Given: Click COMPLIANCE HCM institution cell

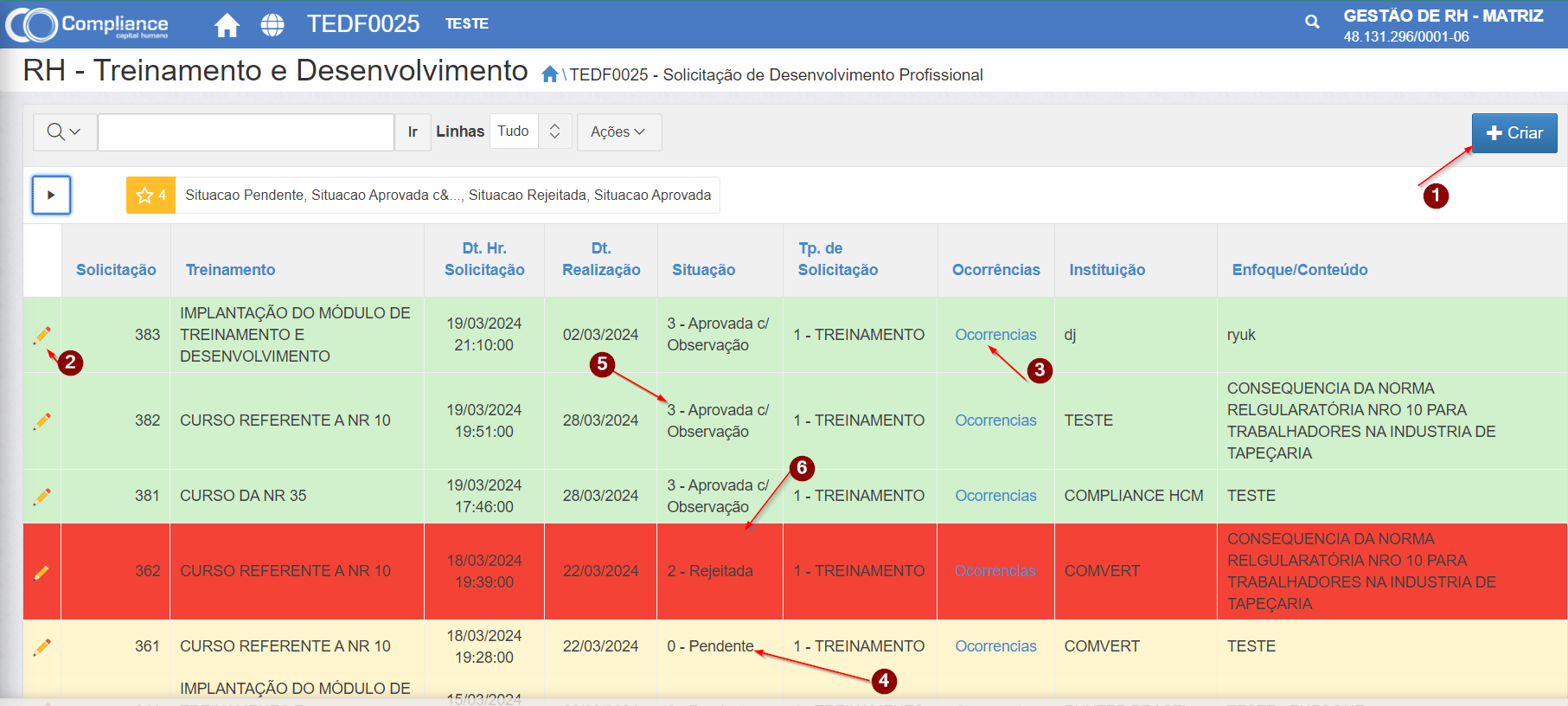Looking at the screenshot, I should [x=1134, y=496].
